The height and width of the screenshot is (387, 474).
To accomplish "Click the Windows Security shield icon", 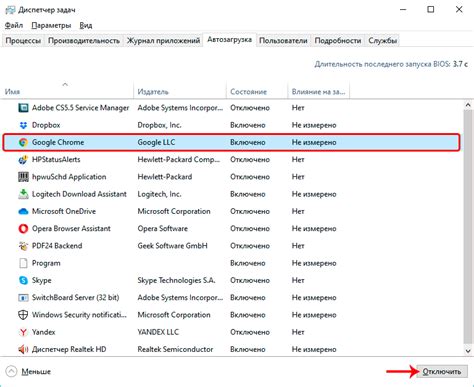I will (23, 315).
